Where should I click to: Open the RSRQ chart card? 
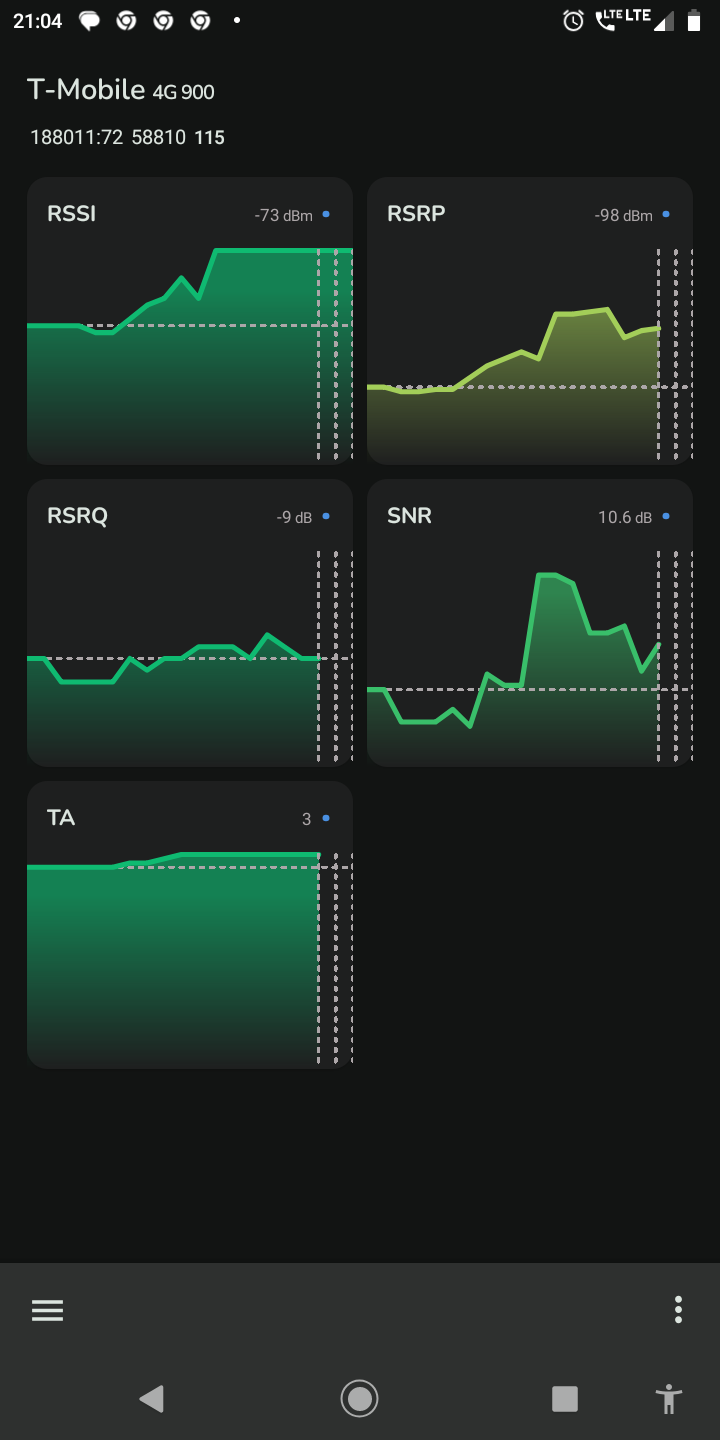point(190,623)
